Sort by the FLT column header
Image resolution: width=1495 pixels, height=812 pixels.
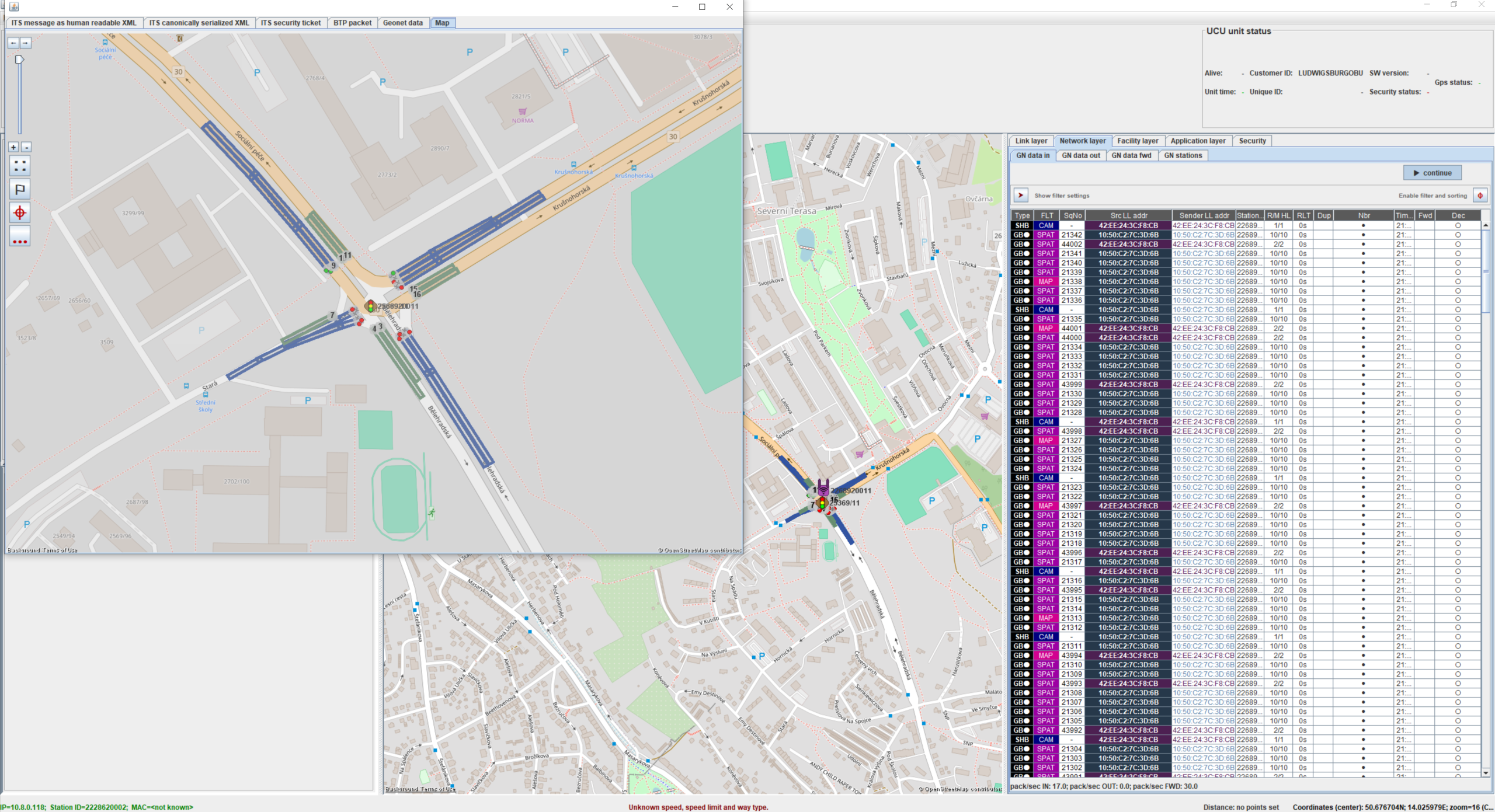pyautogui.click(x=1047, y=215)
